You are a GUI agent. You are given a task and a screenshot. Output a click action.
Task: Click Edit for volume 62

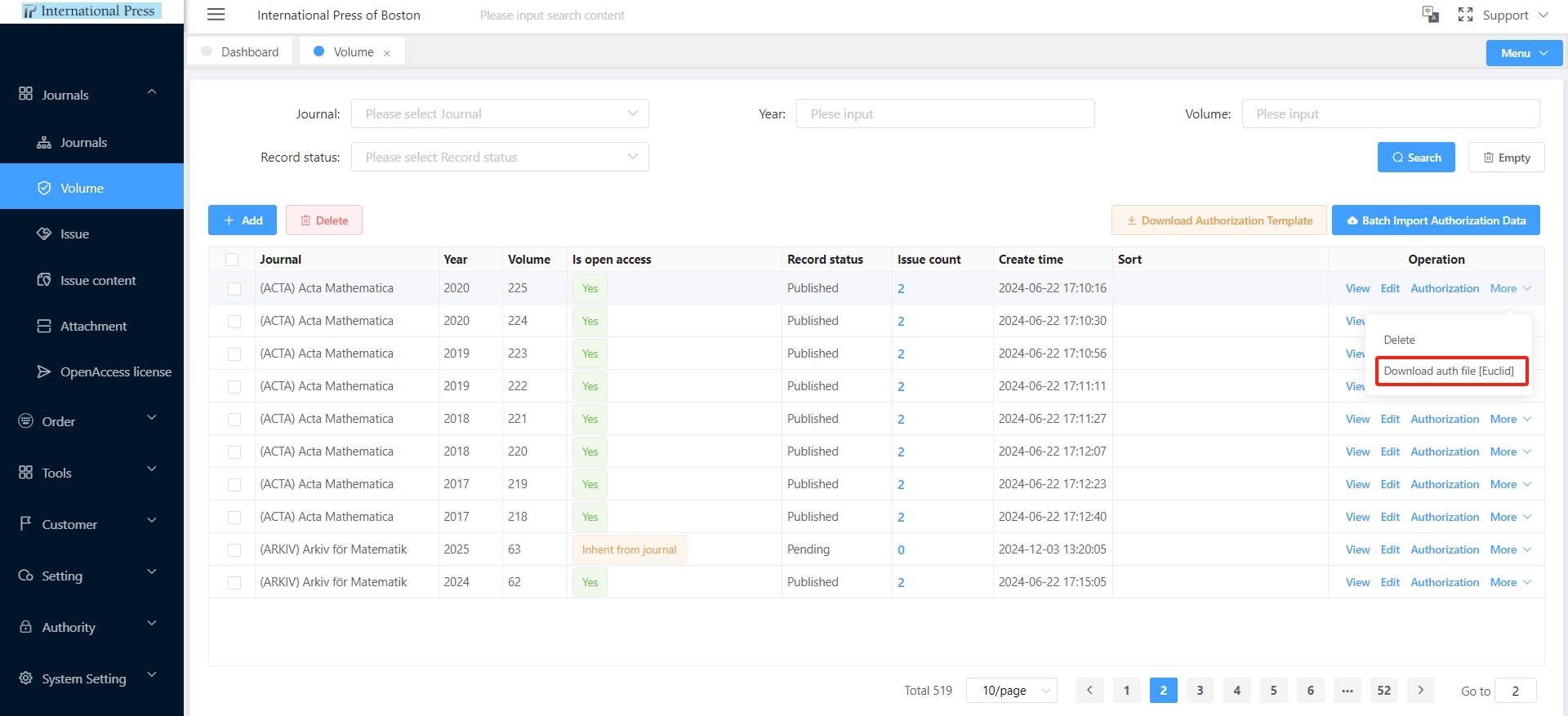pos(1390,582)
